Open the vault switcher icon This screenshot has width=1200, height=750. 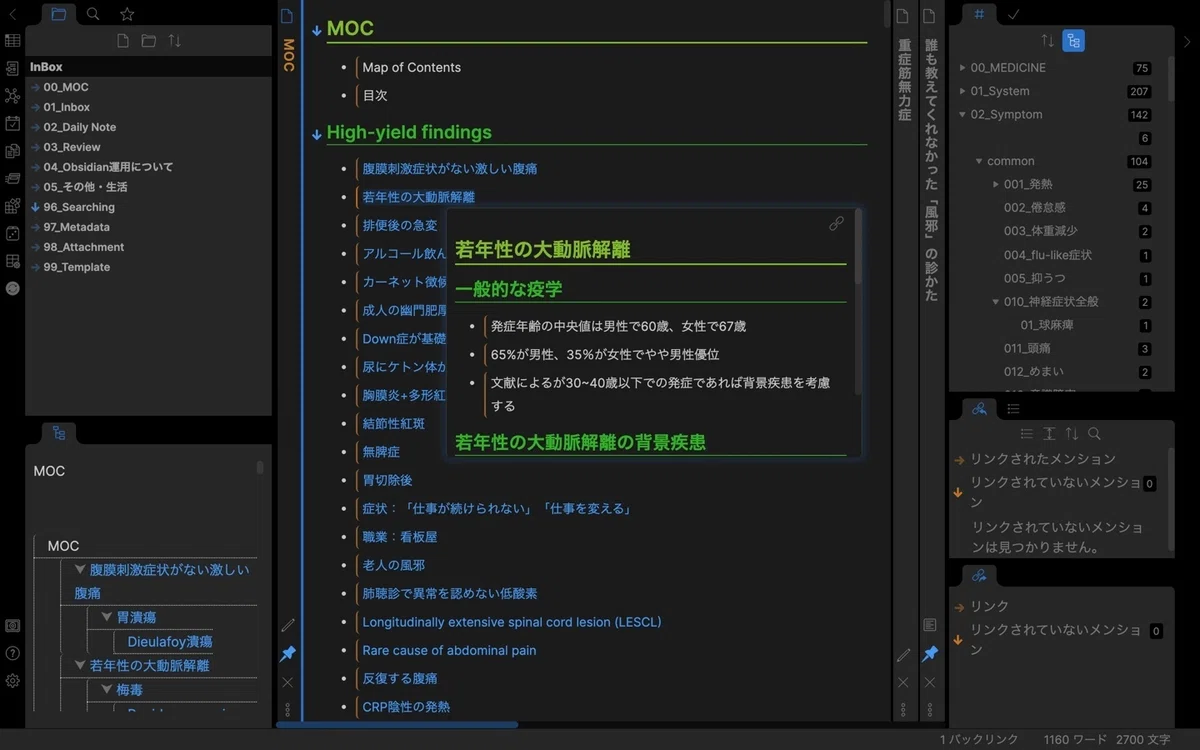[12, 625]
